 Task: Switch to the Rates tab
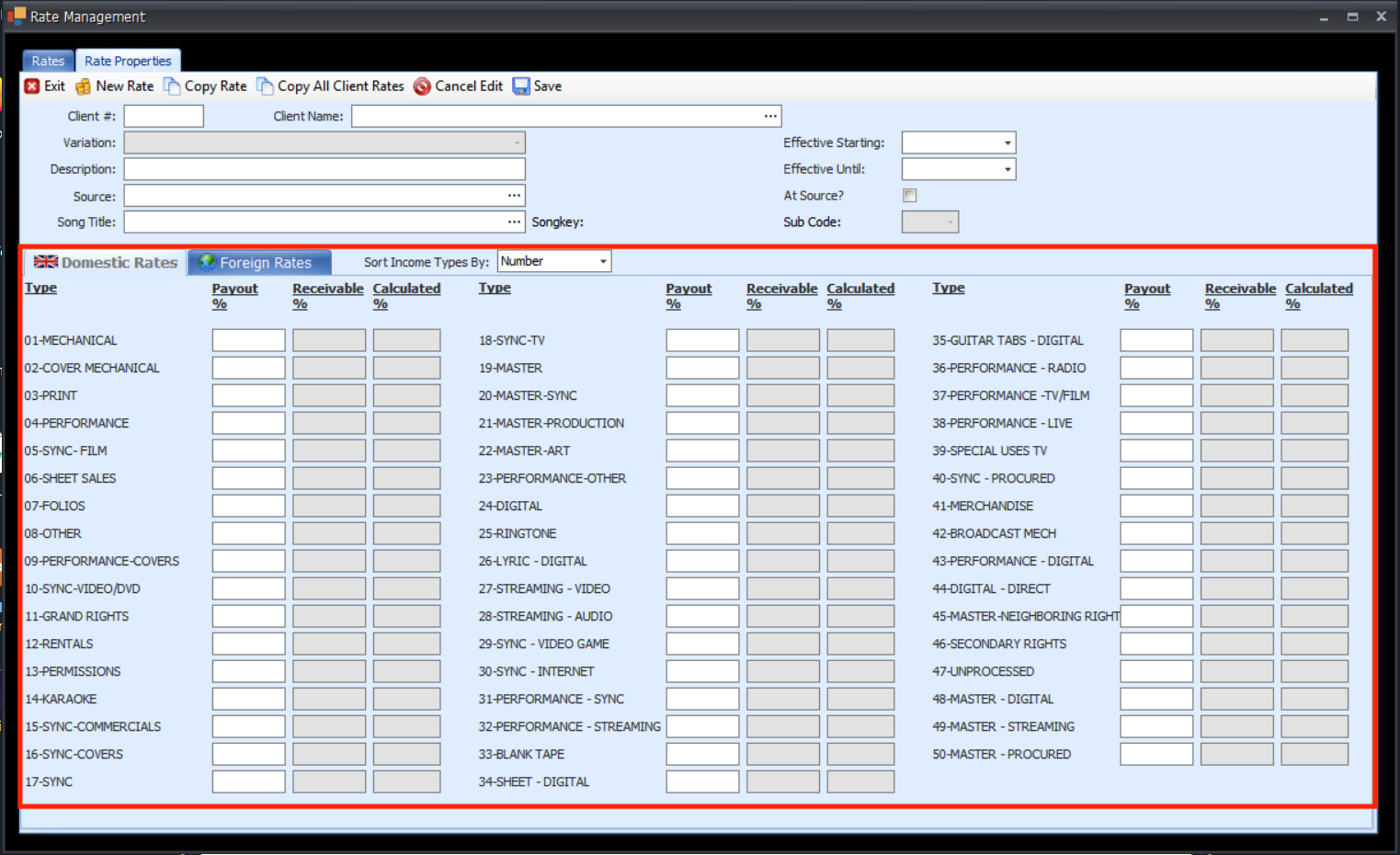(x=48, y=61)
